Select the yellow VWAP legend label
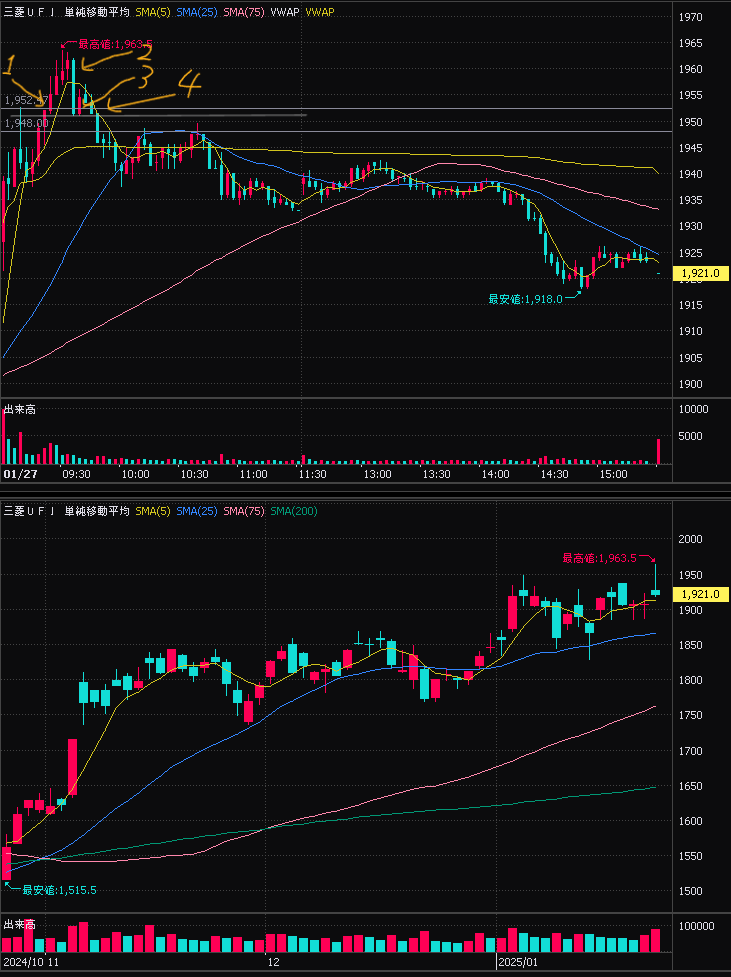The width and height of the screenshot is (731, 977). pyautogui.click(x=320, y=12)
